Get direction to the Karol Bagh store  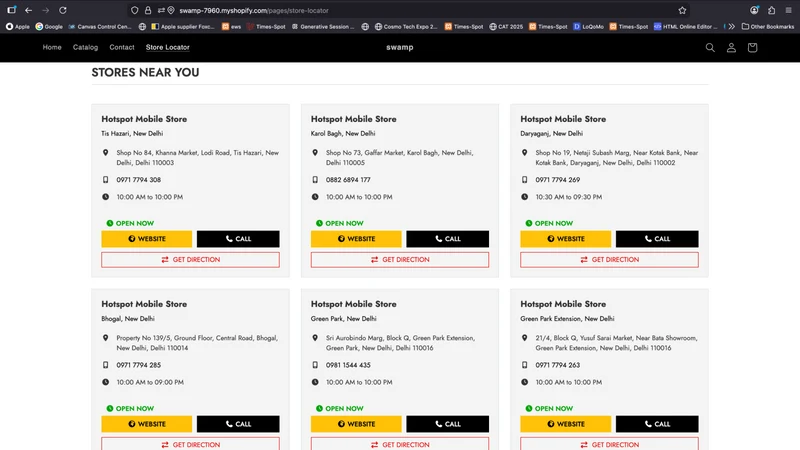399,260
